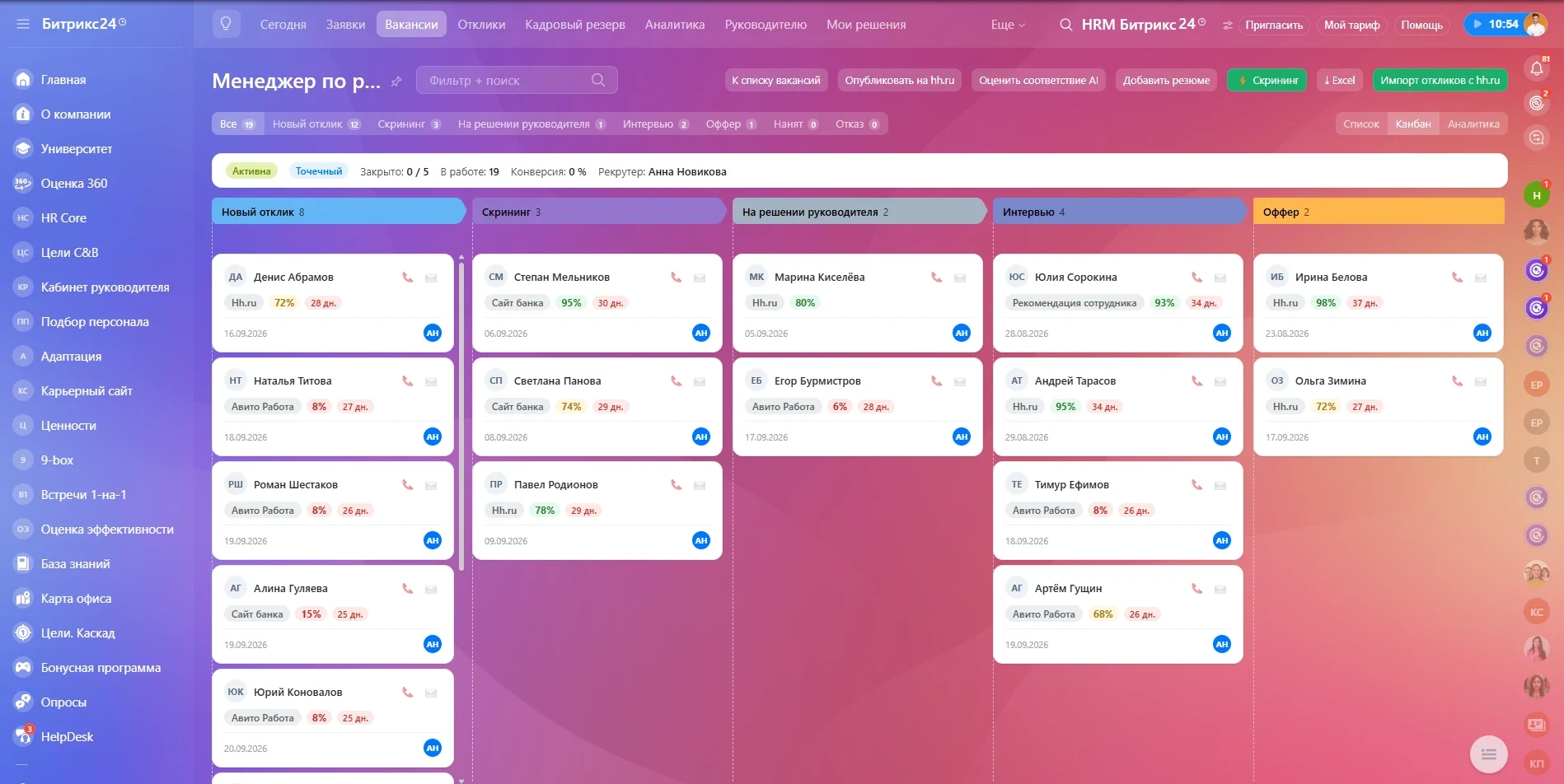This screenshot has width=1564, height=784.
Task: Click the phone icon on Ирина Белова card
Action: click(1457, 278)
